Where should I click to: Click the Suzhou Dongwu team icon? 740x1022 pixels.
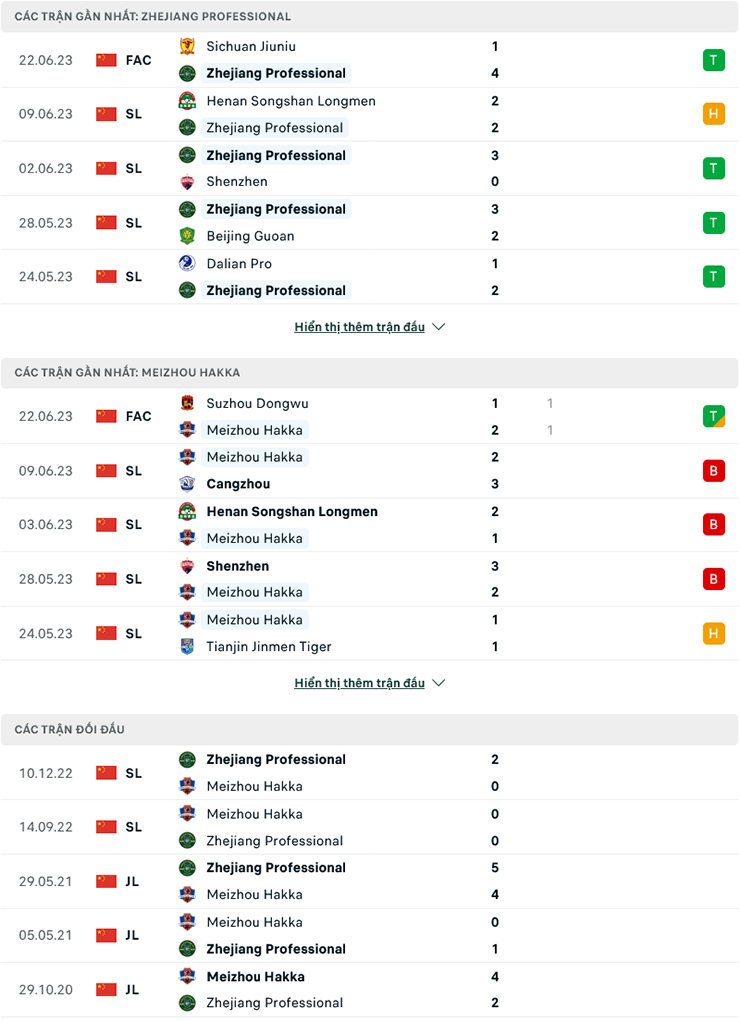point(186,403)
